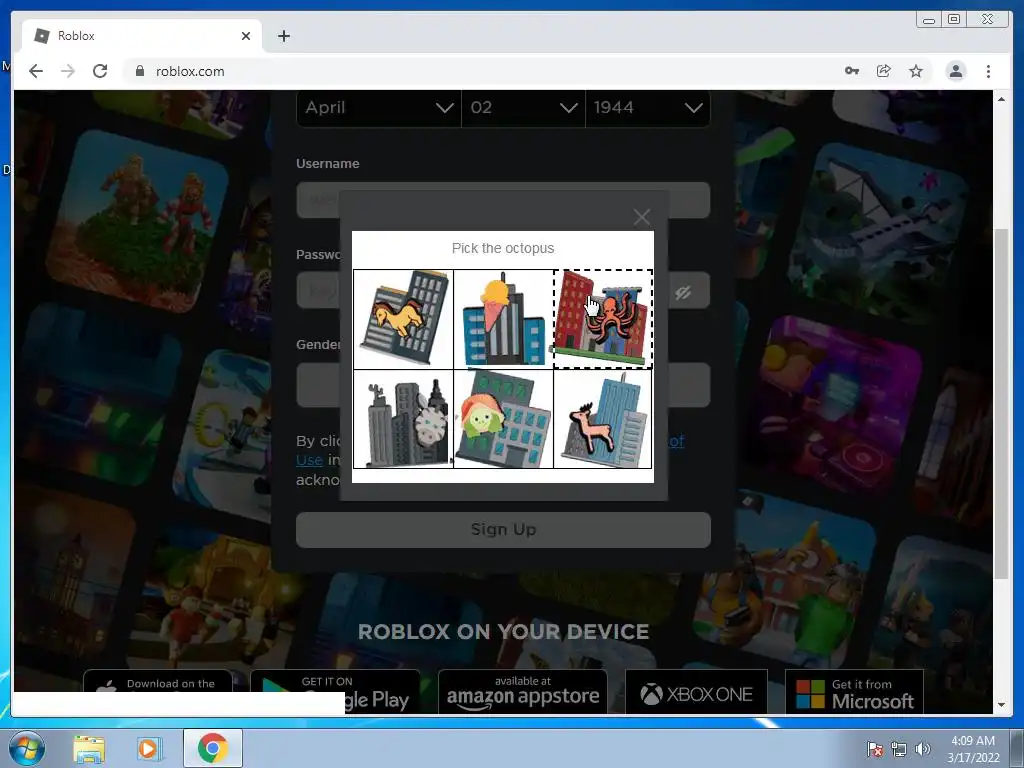This screenshot has width=1024, height=768.
Task: Open the App Store download badge
Action: 158,682
